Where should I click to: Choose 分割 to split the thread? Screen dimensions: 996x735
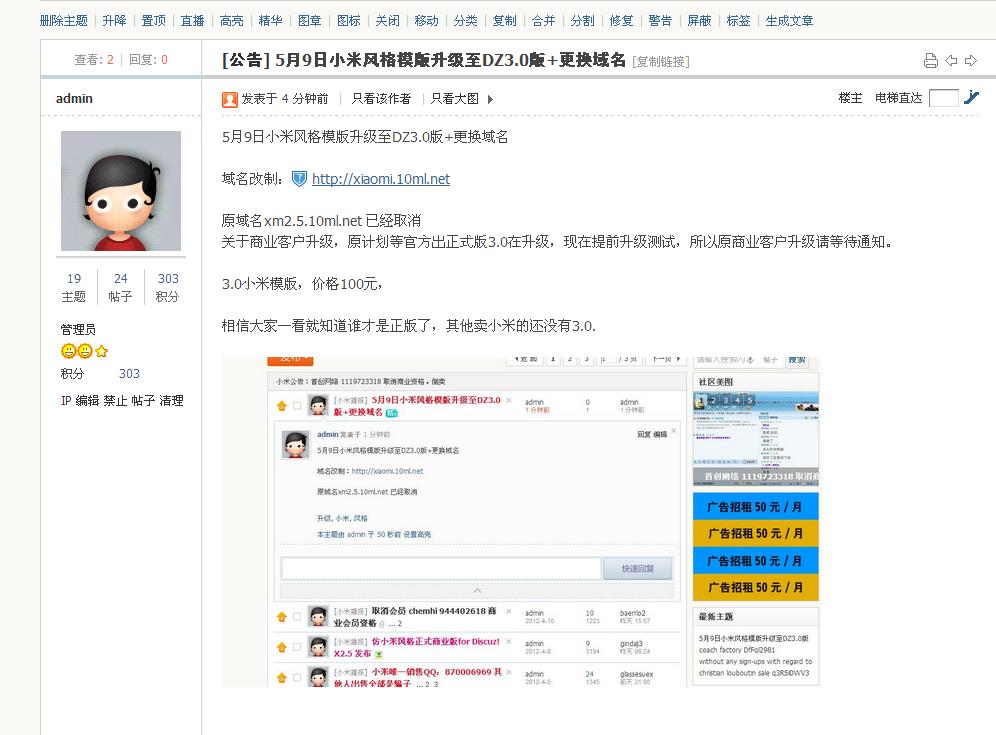pyautogui.click(x=582, y=21)
